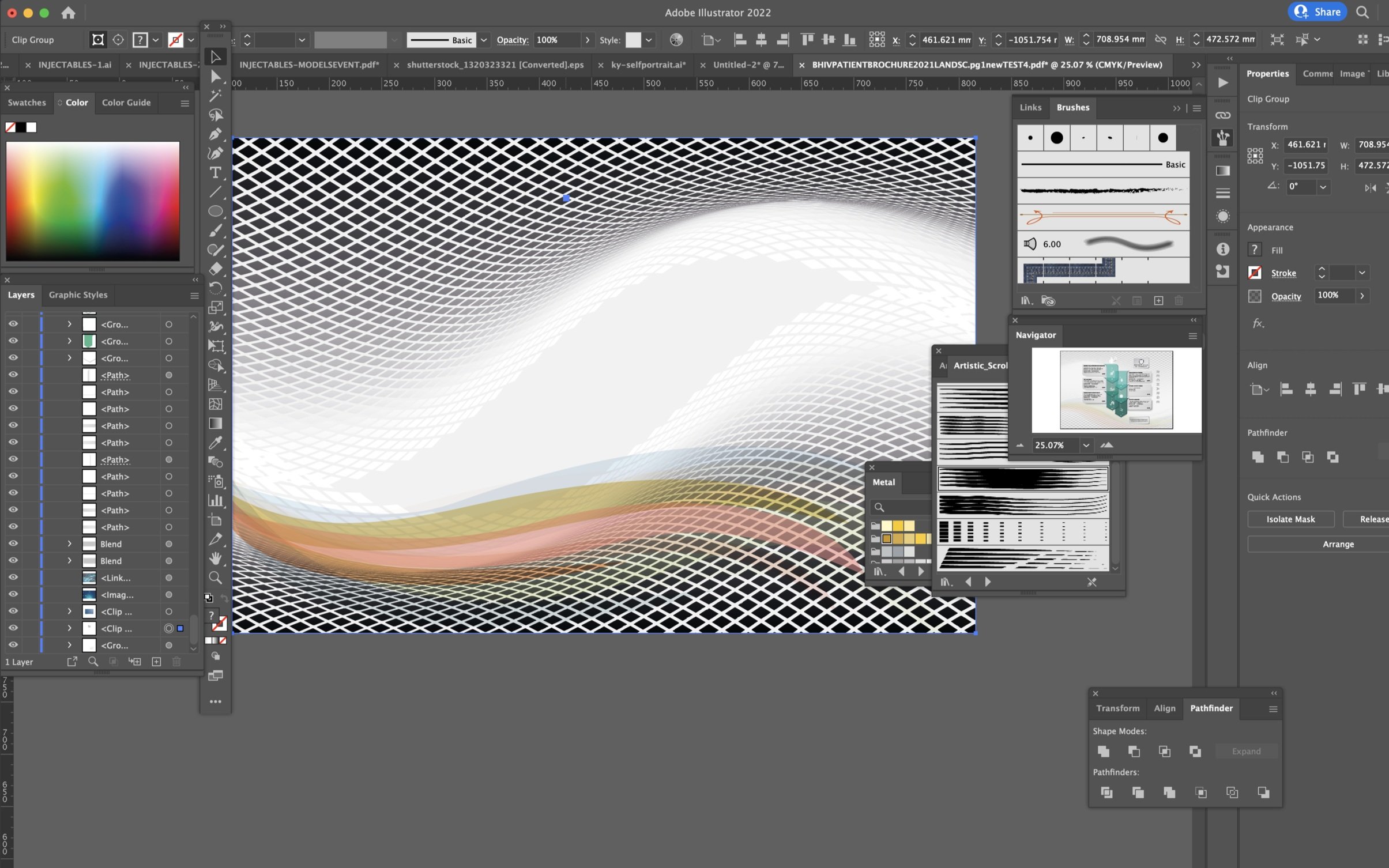Click the Home icon in title bar
Screen dimensions: 1389x868
68,13
